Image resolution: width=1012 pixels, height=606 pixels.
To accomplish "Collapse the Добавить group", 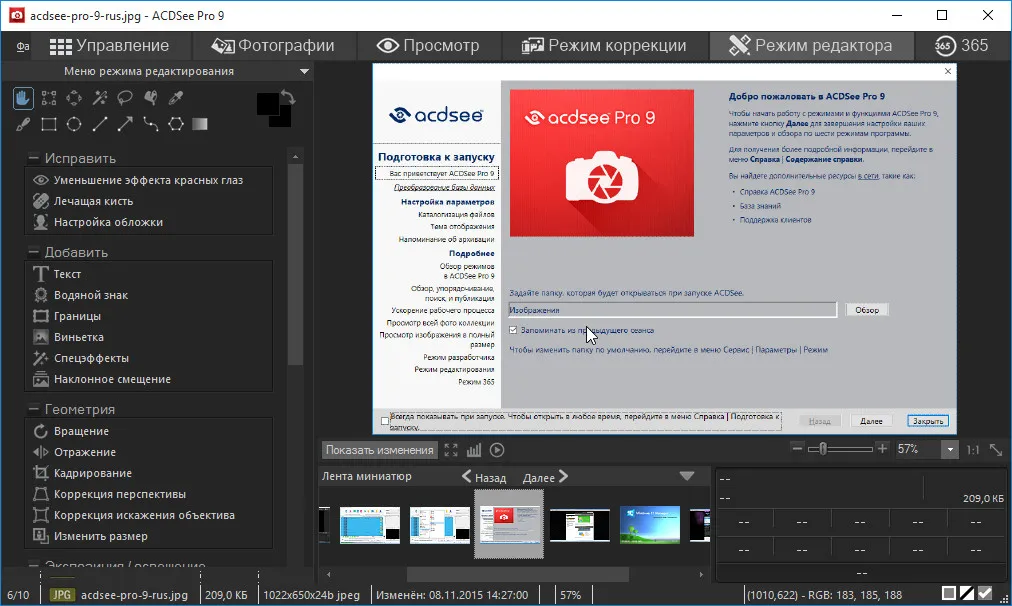I will point(33,252).
